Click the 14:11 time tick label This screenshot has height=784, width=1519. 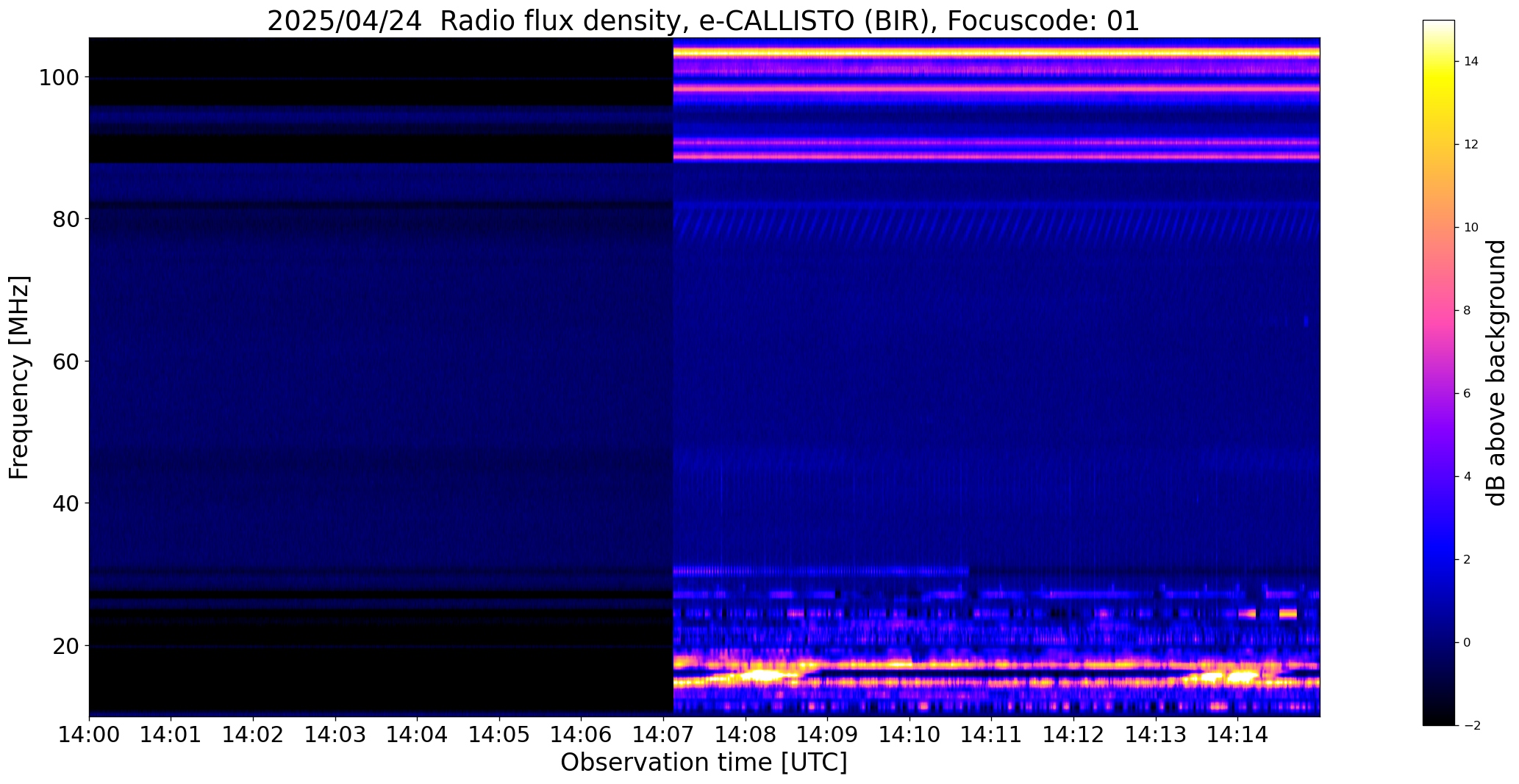click(991, 734)
